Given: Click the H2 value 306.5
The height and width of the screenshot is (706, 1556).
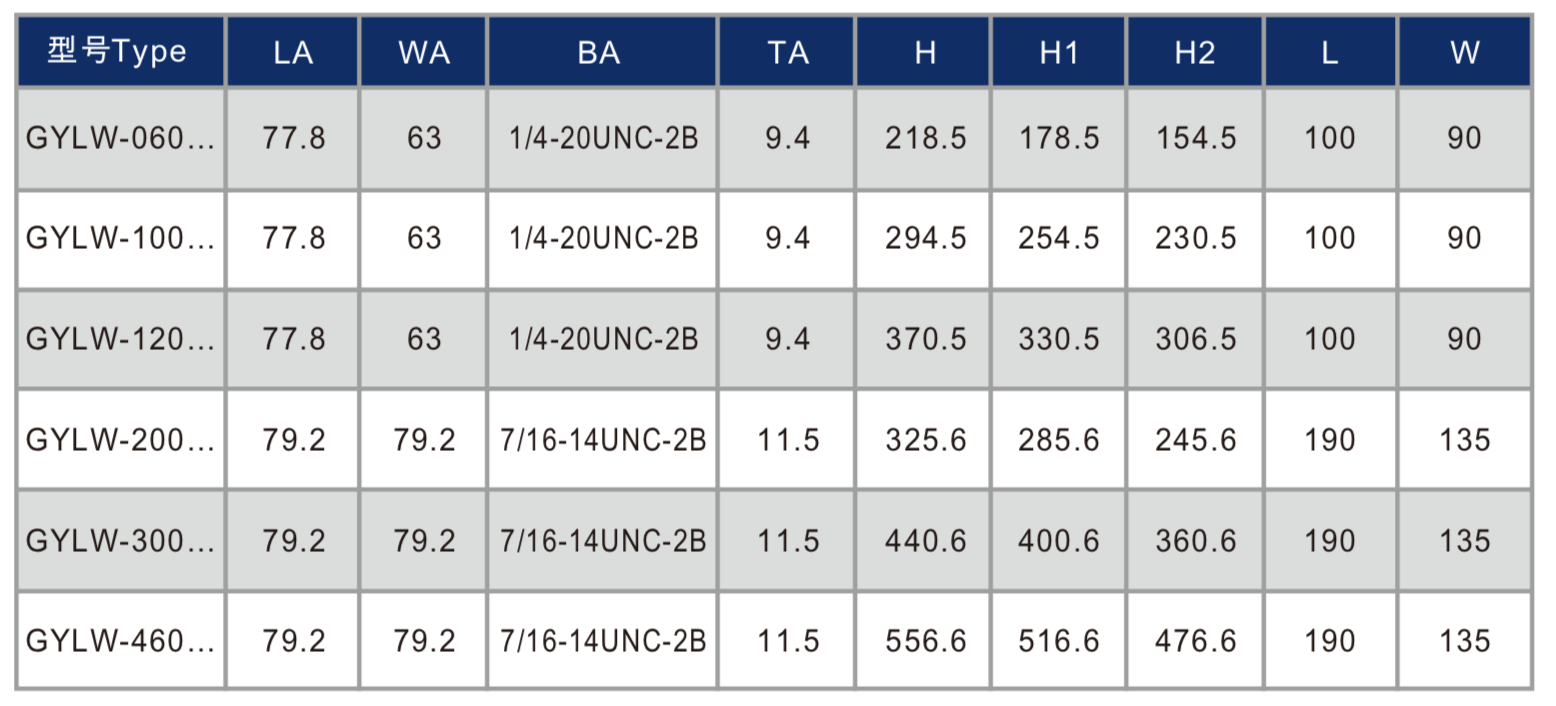Looking at the screenshot, I should point(1195,339).
